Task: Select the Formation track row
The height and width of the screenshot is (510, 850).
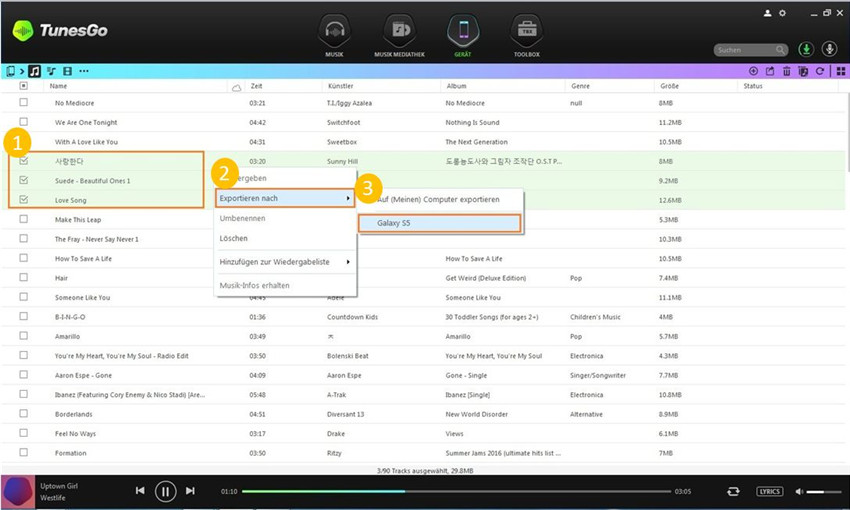Action: coord(423,453)
